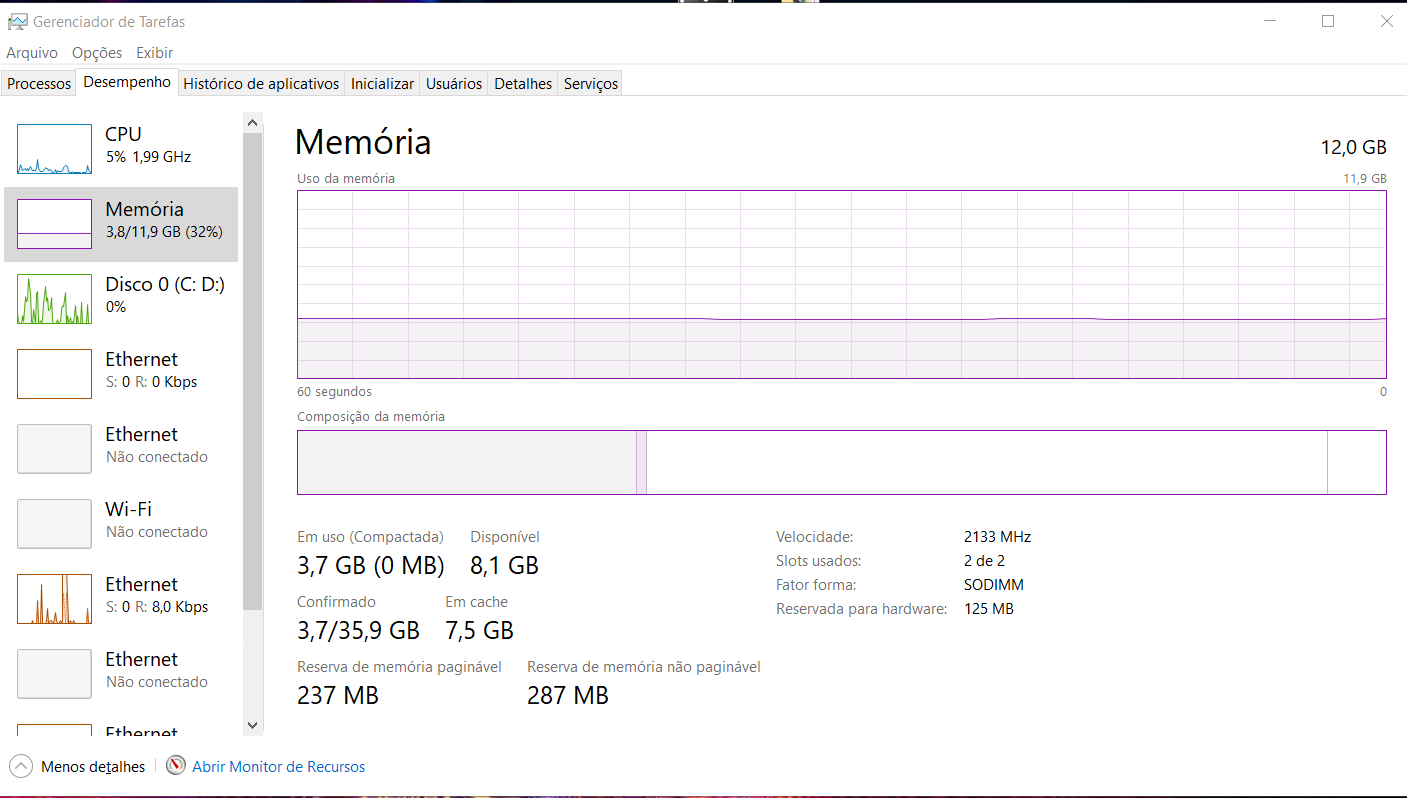Image resolution: width=1407 pixels, height=798 pixels.
Task: Open the Exibir menu
Action: point(155,52)
